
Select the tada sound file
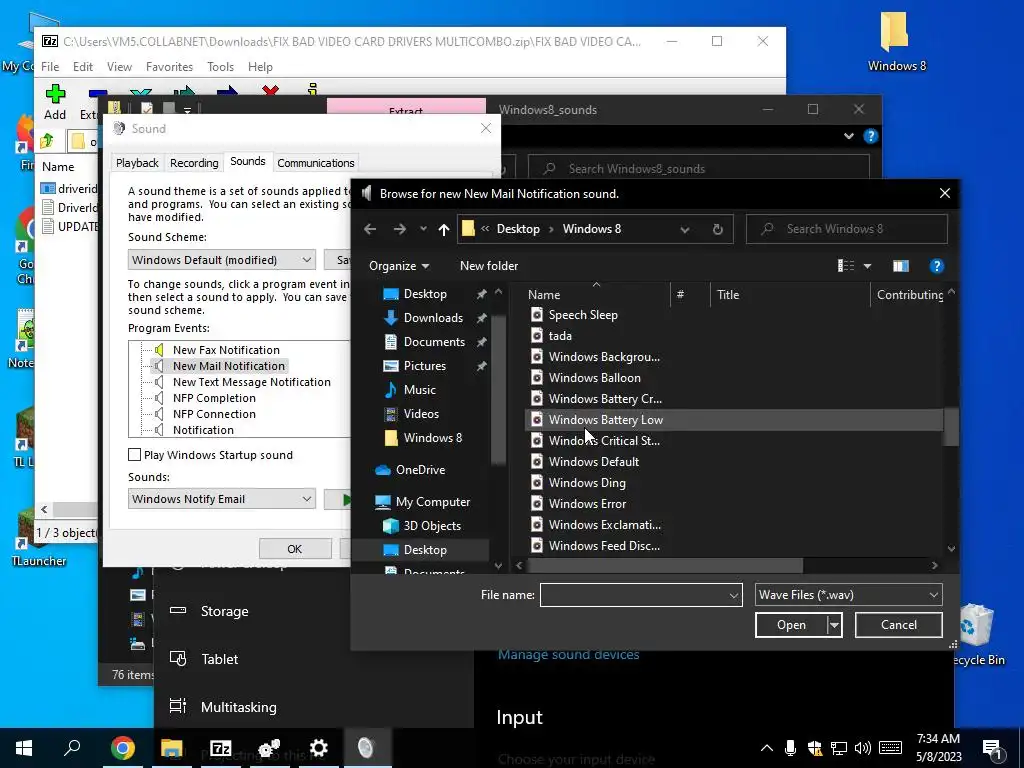[x=560, y=336]
